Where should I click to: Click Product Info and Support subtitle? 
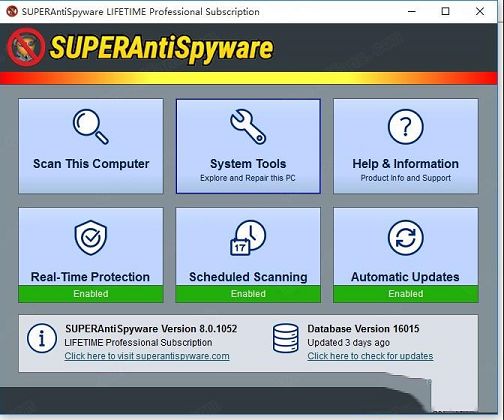tap(406, 178)
